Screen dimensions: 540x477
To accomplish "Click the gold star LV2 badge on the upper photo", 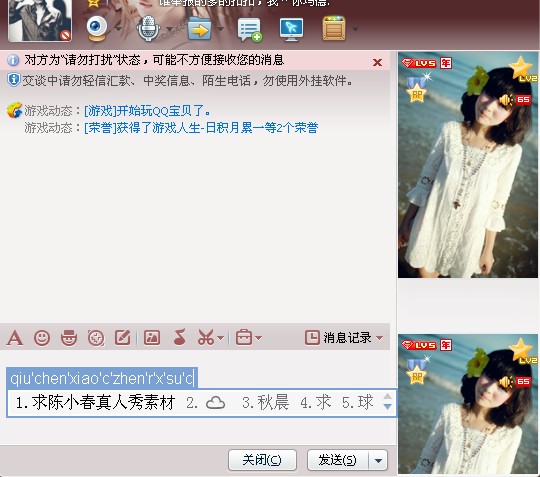I will pos(522,69).
